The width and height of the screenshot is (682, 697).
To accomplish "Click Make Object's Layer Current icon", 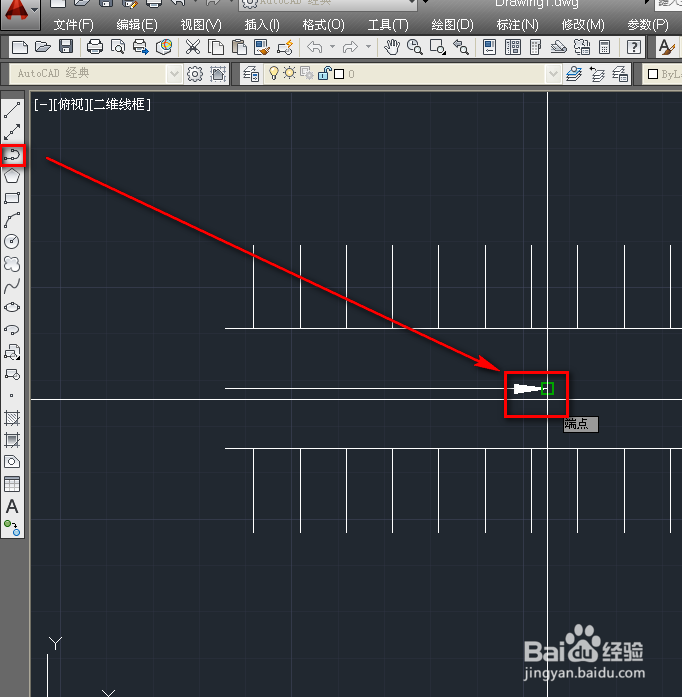I will click(574, 74).
